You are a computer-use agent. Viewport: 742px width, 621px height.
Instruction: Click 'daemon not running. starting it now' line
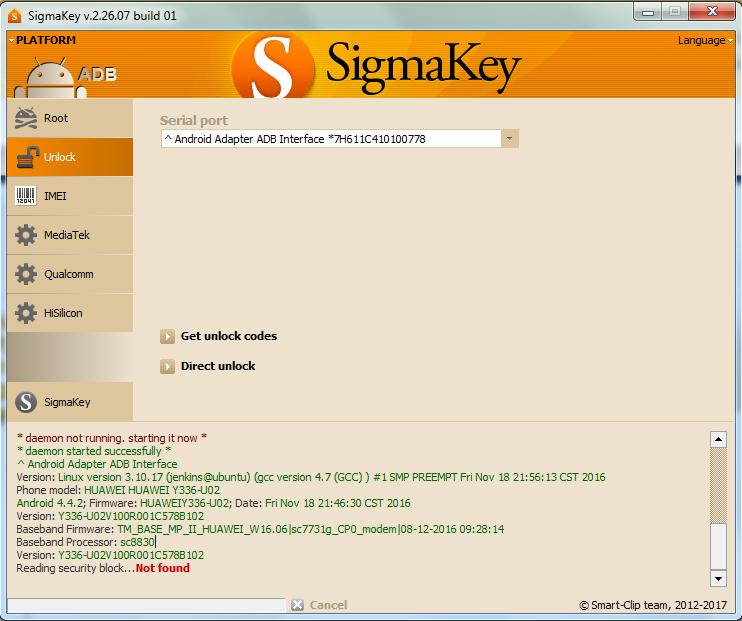click(x=112, y=438)
